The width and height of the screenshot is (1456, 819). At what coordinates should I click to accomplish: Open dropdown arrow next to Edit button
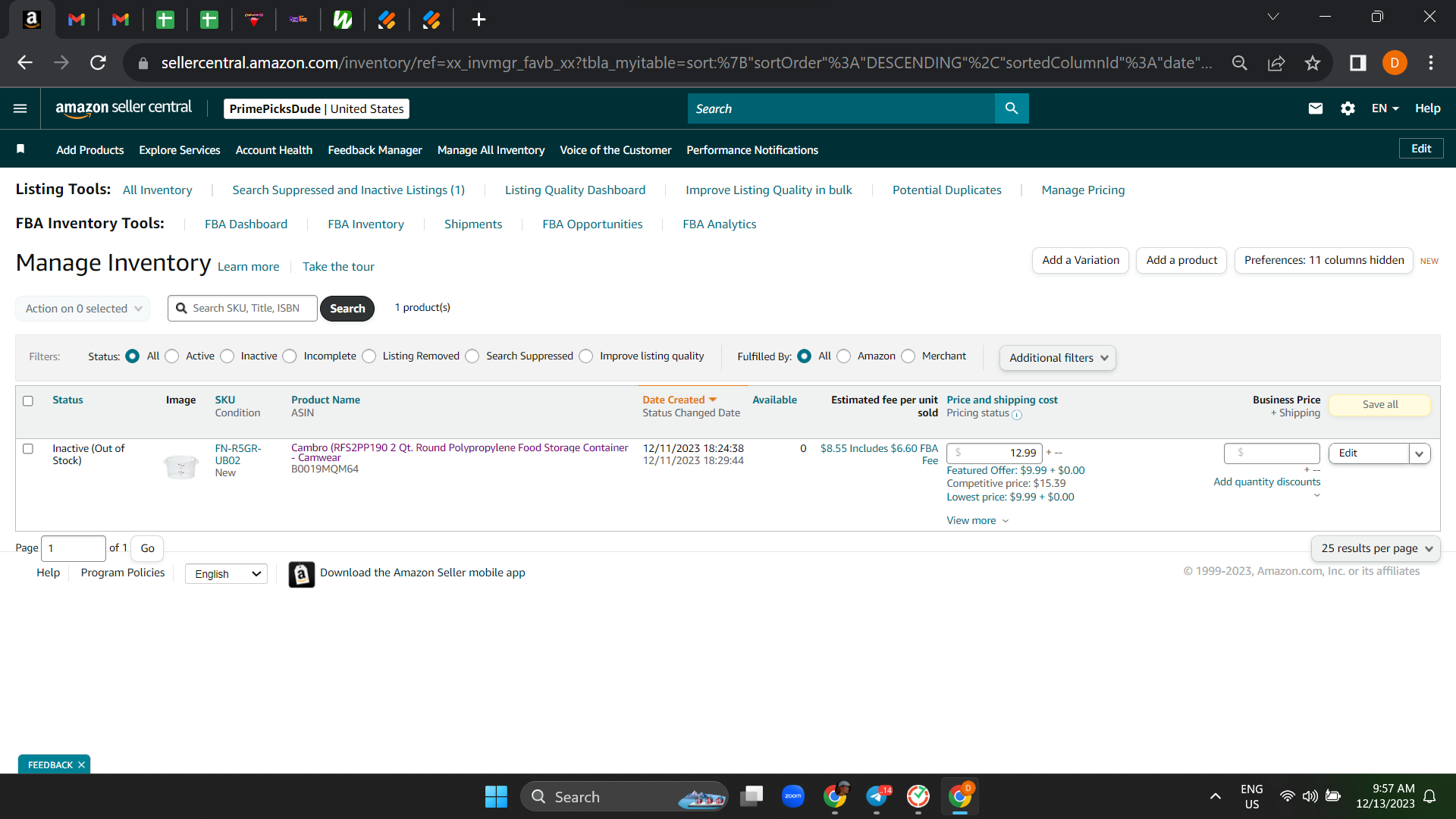[x=1420, y=453]
